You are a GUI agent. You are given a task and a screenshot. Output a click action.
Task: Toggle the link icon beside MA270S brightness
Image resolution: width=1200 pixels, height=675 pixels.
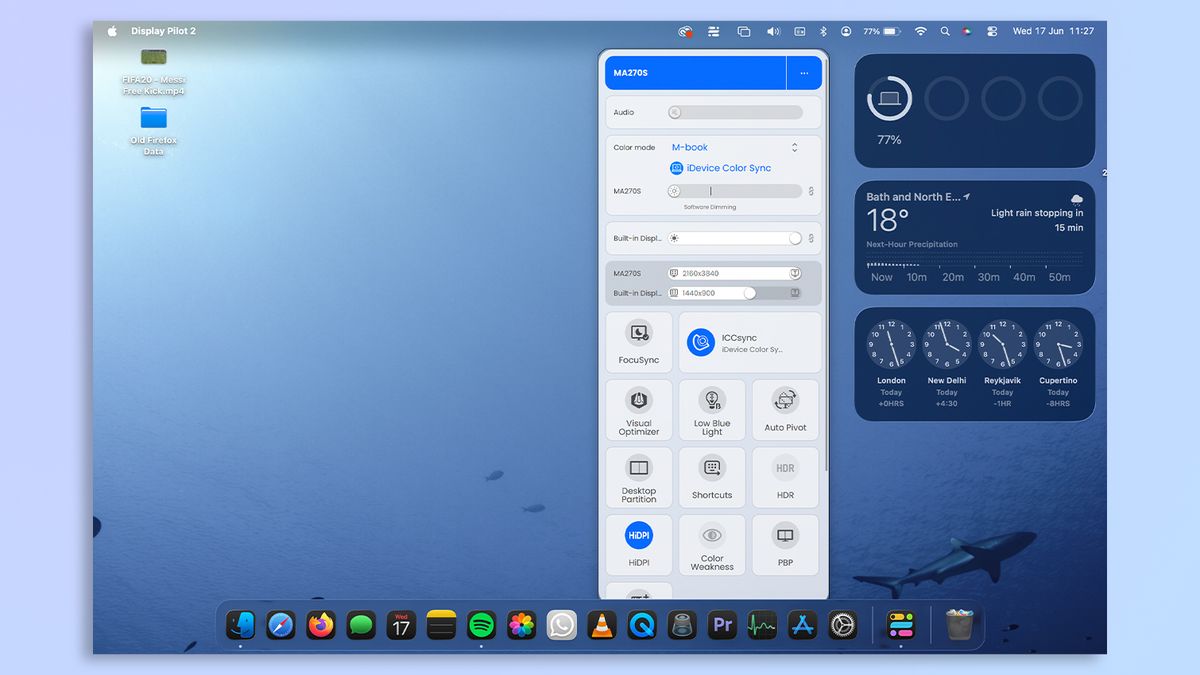point(811,191)
